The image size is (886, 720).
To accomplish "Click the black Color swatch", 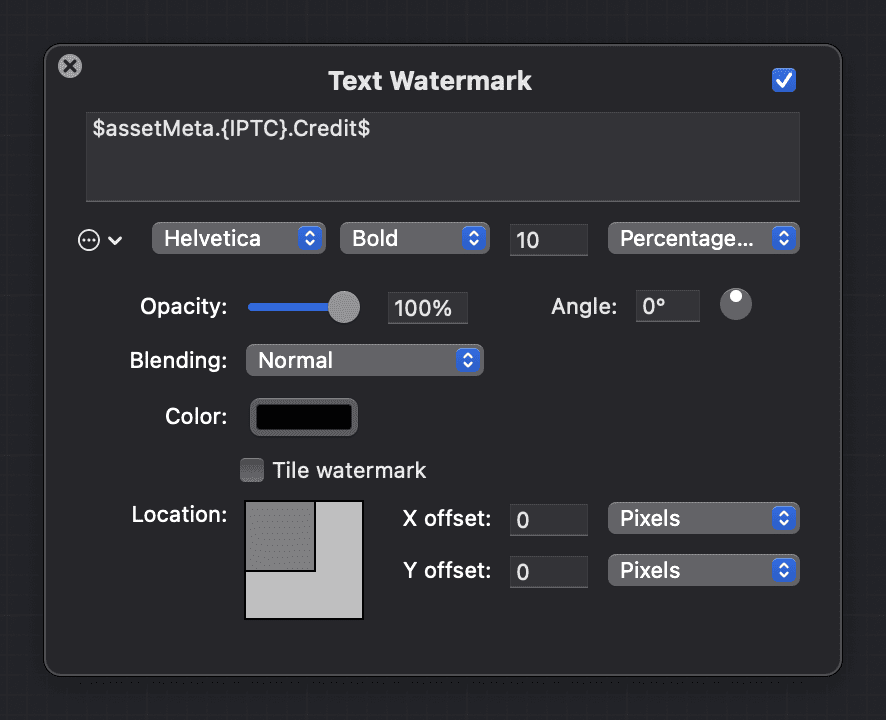I will (x=304, y=417).
